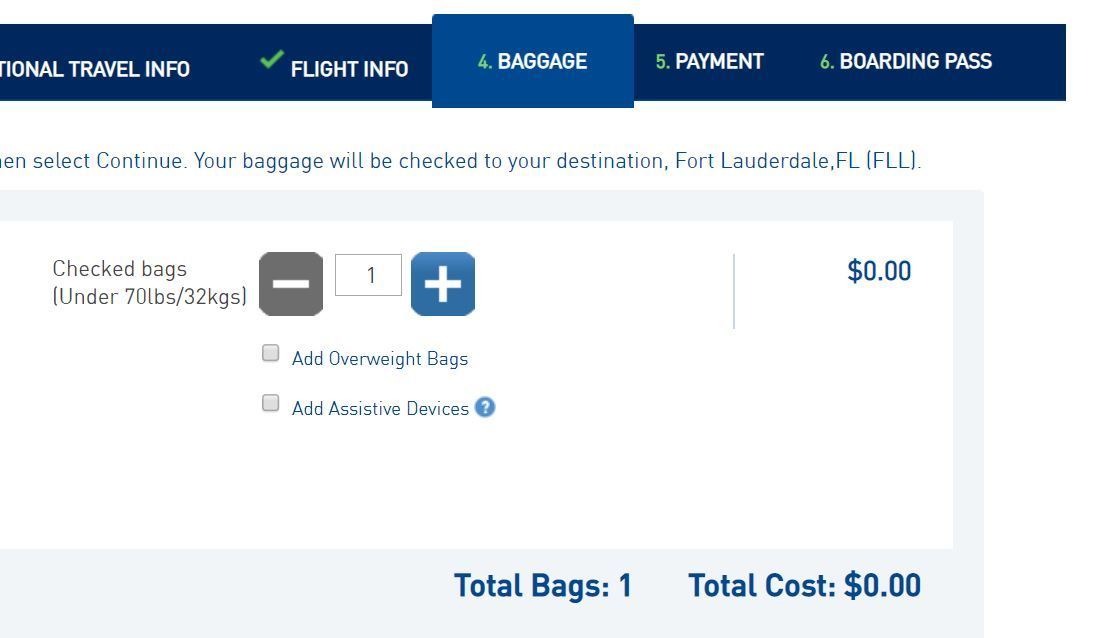Click the plus icon to add a checked bag
Viewport: 1093px width, 638px height.
(x=443, y=284)
